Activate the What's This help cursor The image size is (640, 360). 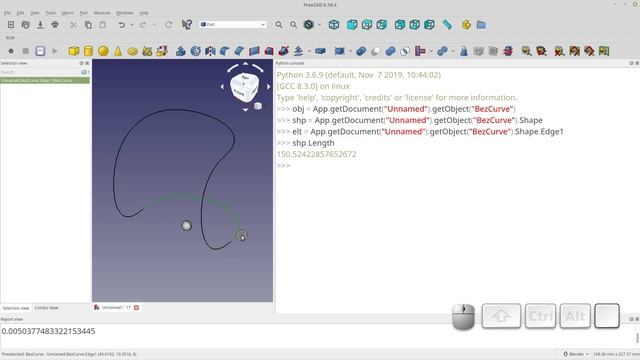pos(187,25)
